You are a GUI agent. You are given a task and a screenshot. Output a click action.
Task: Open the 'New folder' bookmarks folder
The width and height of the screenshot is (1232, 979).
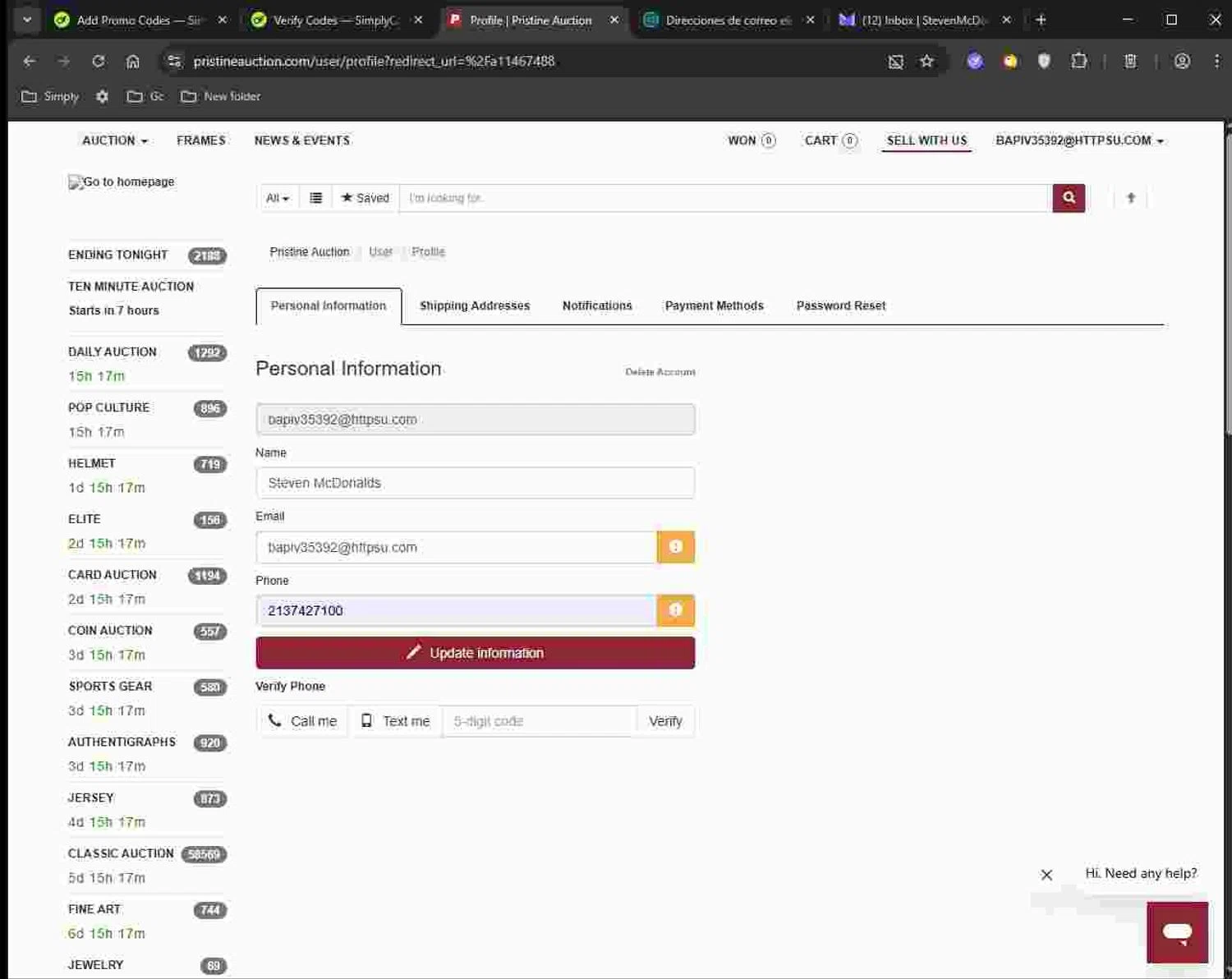(221, 96)
